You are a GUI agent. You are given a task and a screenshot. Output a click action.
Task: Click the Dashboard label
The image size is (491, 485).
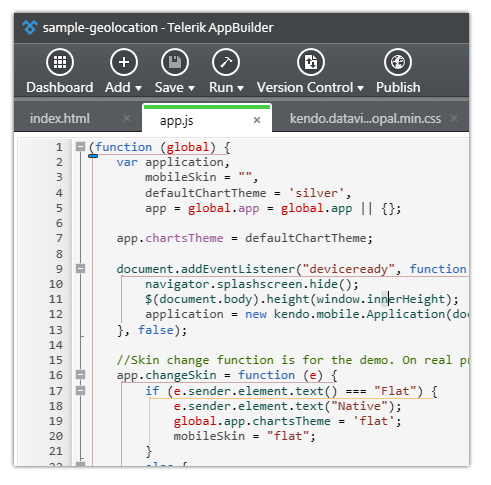pos(60,87)
